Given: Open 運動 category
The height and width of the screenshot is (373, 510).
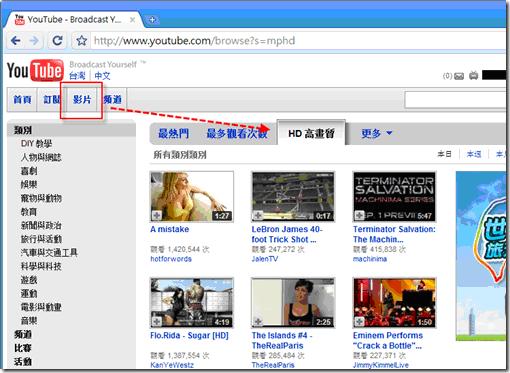Looking at the screenshot, I should [x=29, y=294].
